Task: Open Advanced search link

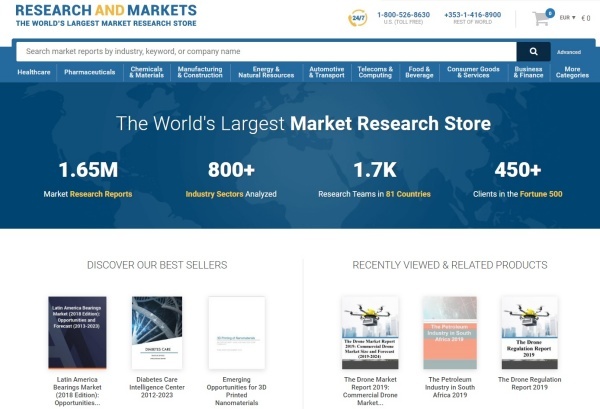Action: tap(569, 52)
